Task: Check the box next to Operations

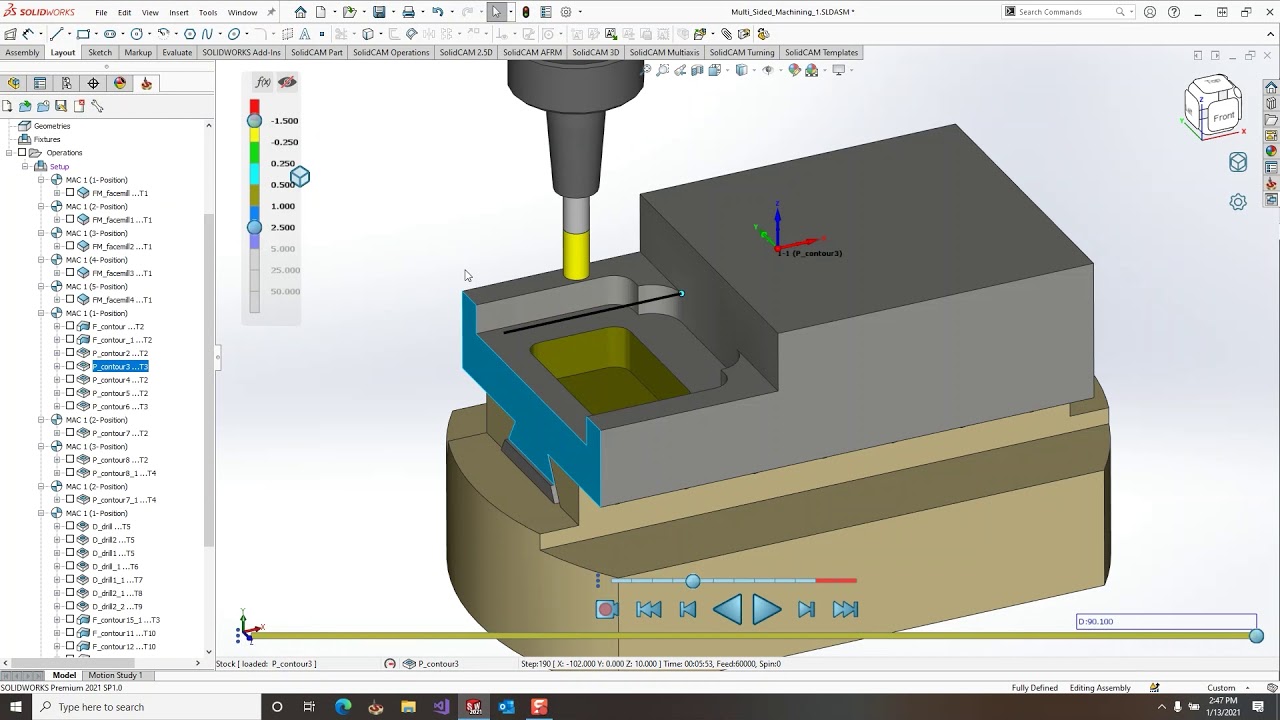Action: tap(22, 153)
